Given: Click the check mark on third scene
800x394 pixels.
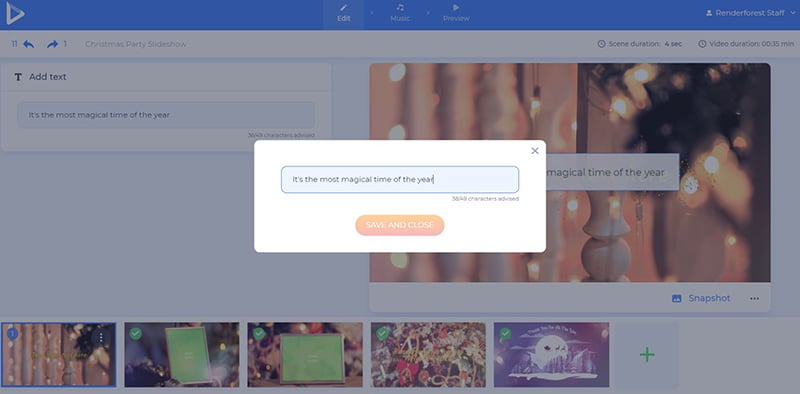Looking at the screenshot, I should [x=259, y=334].
